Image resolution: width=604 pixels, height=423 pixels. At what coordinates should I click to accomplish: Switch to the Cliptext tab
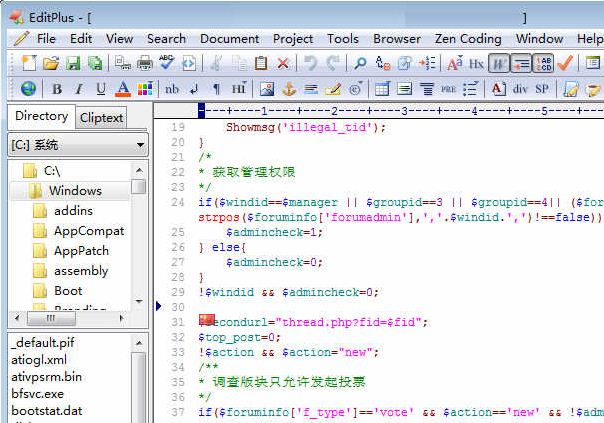pos(101,117)
